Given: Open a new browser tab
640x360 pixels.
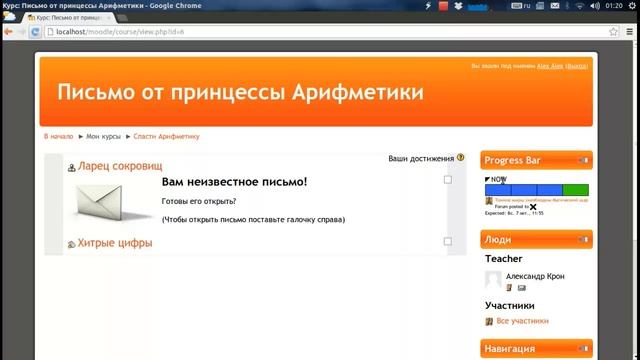Looking at the screenshot, I should [122, 18].
